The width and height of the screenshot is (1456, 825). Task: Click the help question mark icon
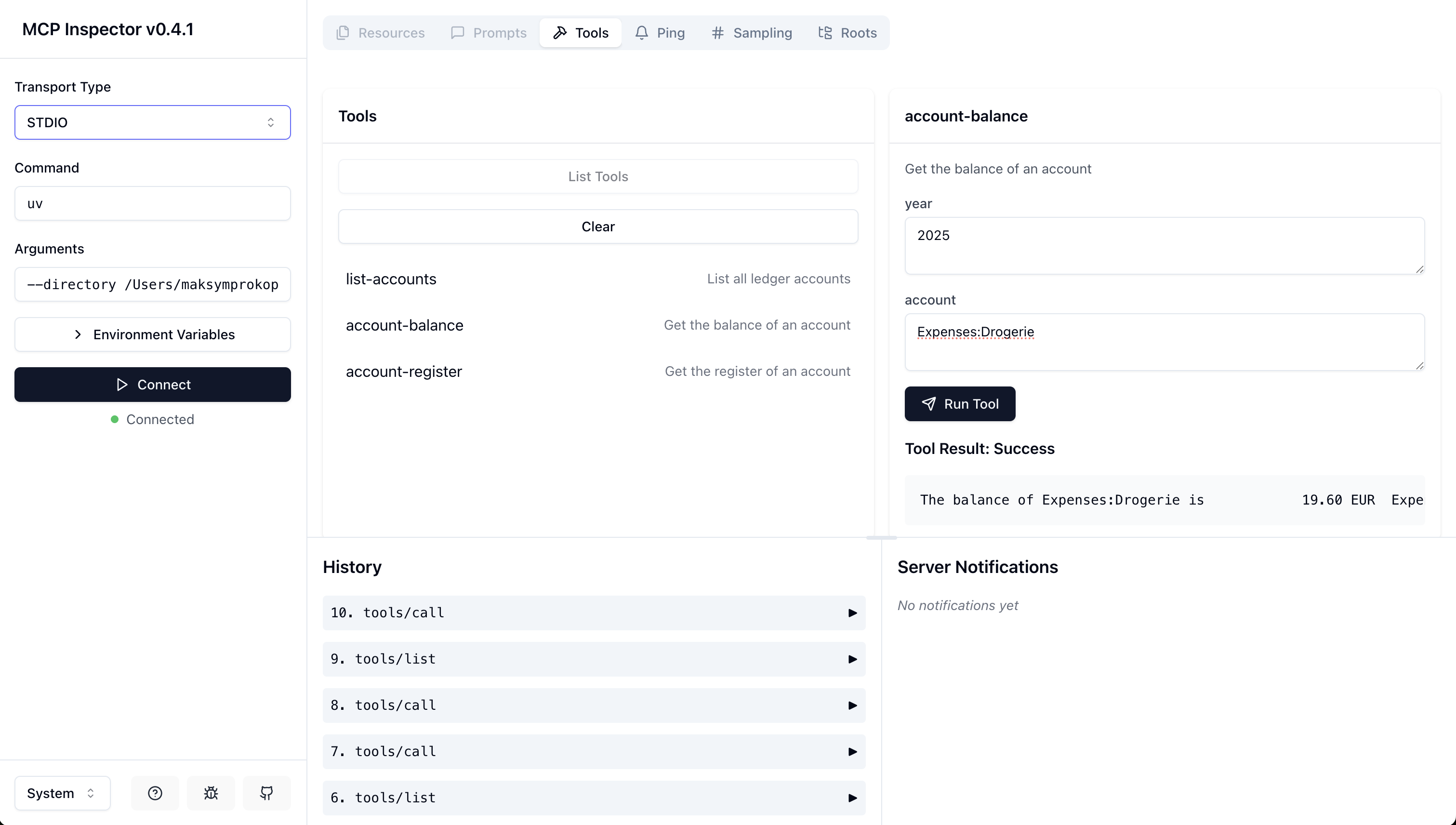point(155,793)
